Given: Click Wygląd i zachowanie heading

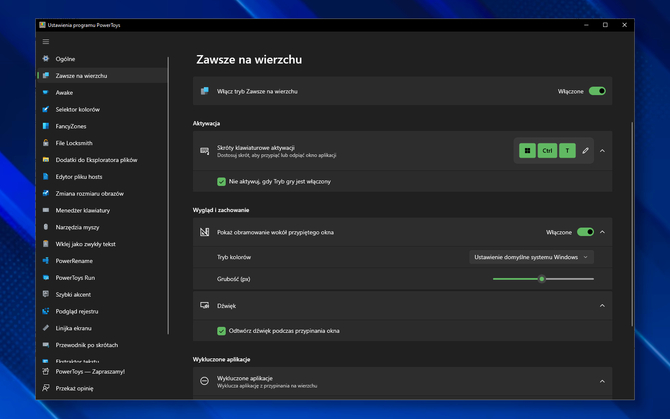Looking at the screenshot, I should (221, 210).
